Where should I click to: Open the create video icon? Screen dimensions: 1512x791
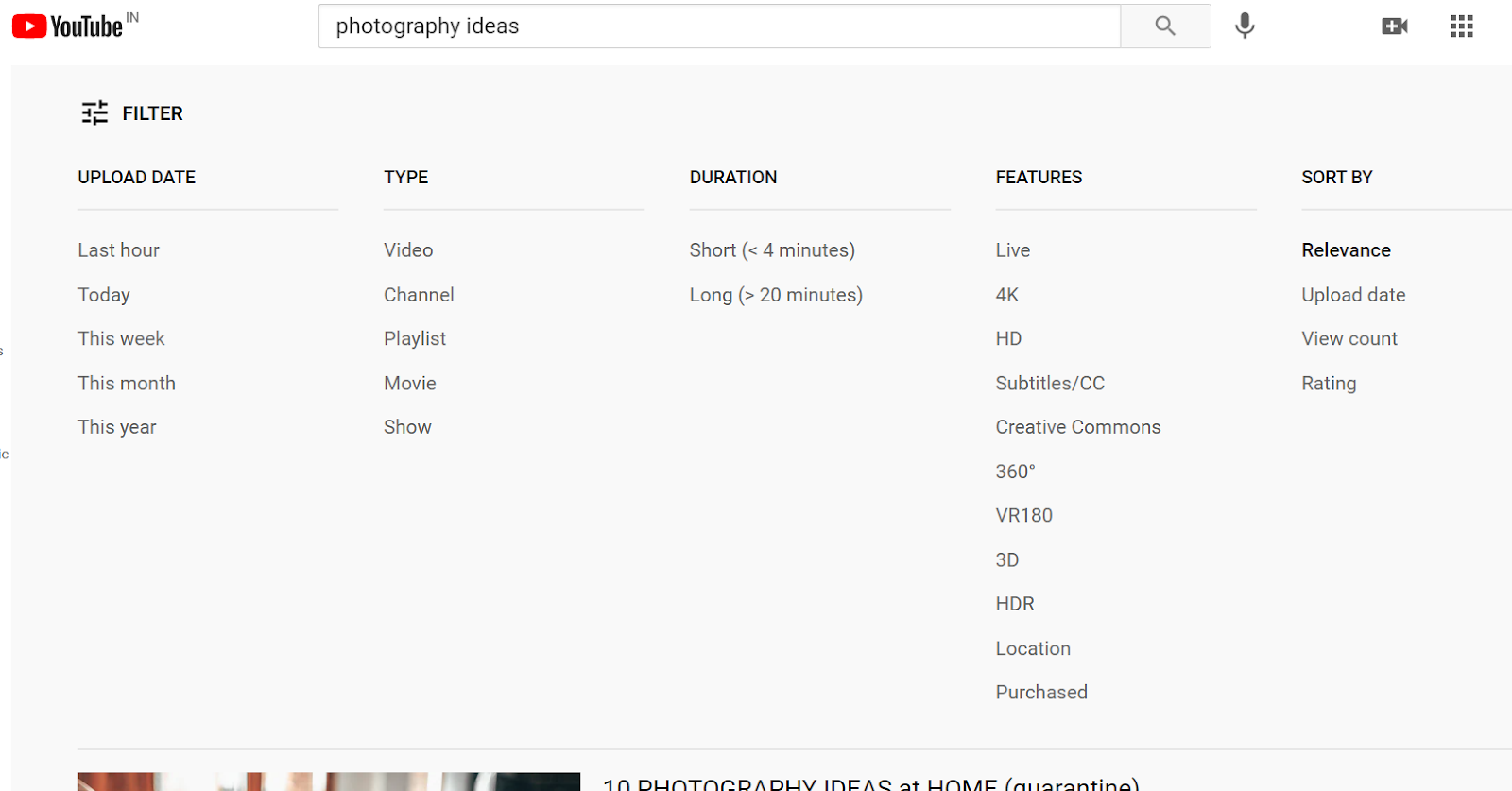1395,26
